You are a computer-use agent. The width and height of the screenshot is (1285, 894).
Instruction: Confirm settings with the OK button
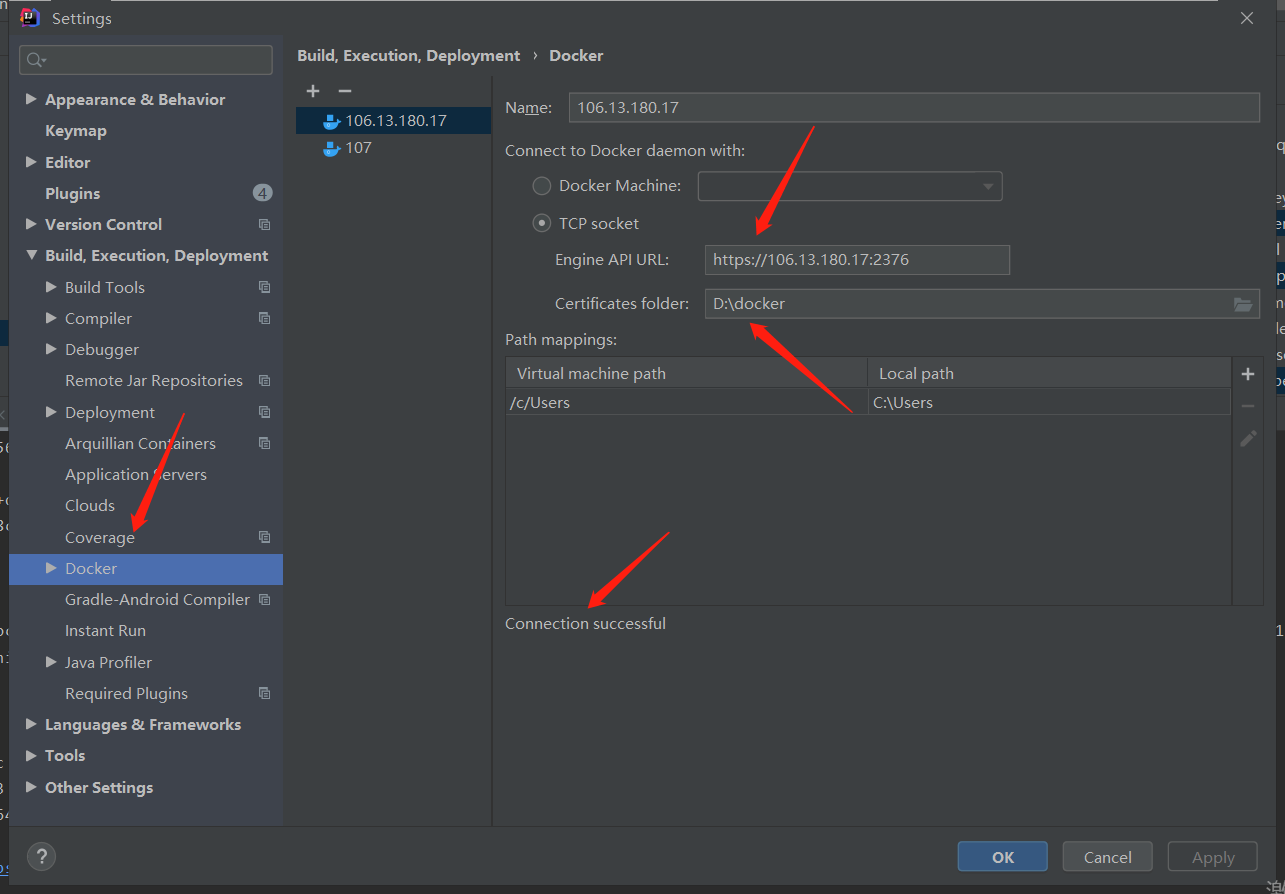1002,857
